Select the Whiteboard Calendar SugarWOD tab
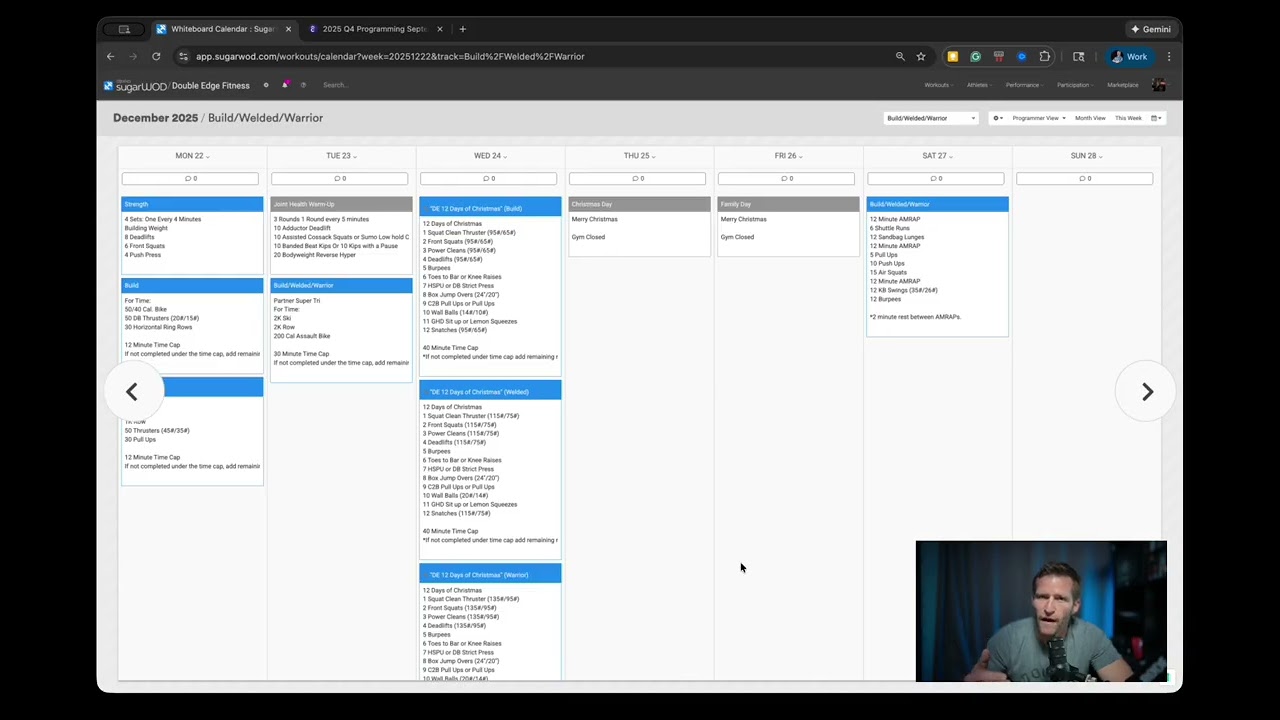 pyautogui.click(x=222, y=29)
